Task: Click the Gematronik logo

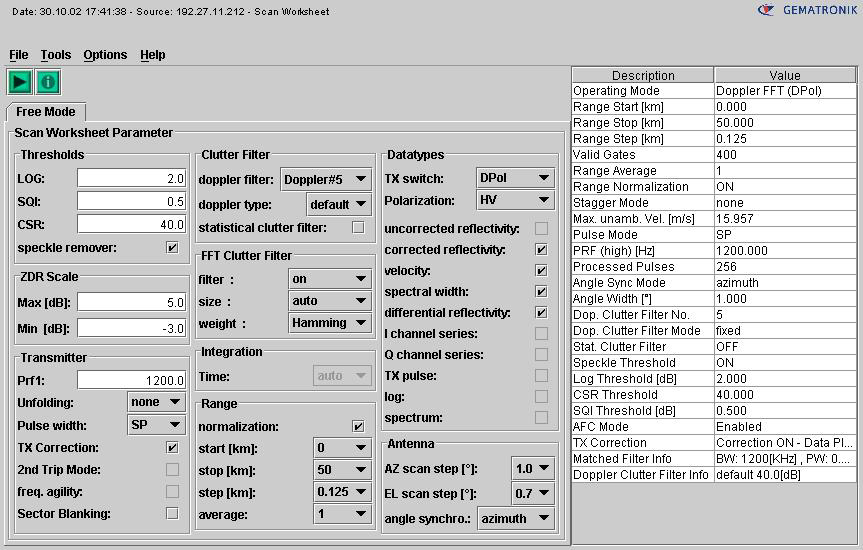Action: 807,10
